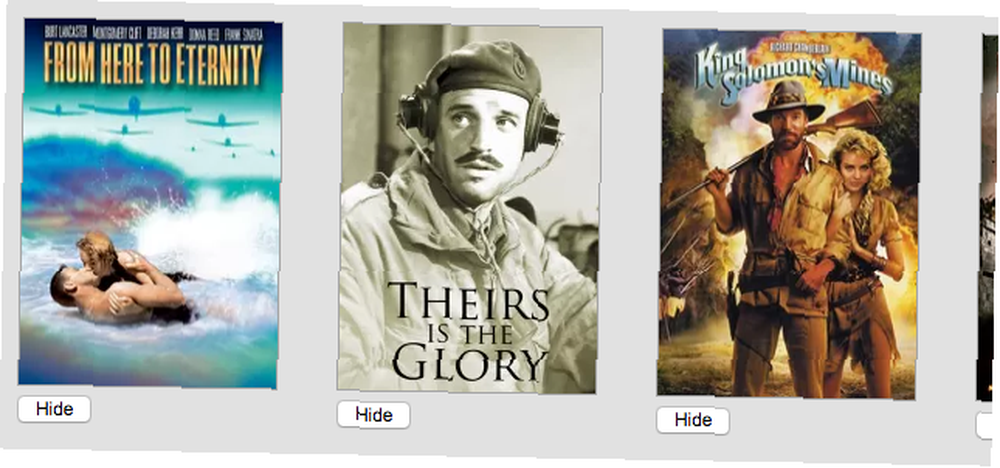Click the soldier's headphones on the Glory poster
This screenshot has height=468, width=1000.
478,115
